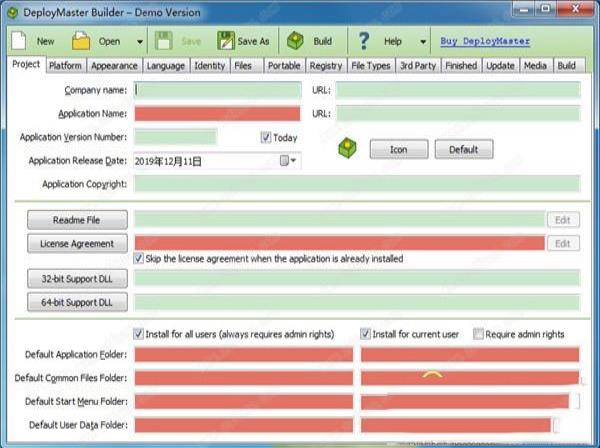600x448 pixels.
Task: Switch to the Platform tab
Action: click(65, 66)
